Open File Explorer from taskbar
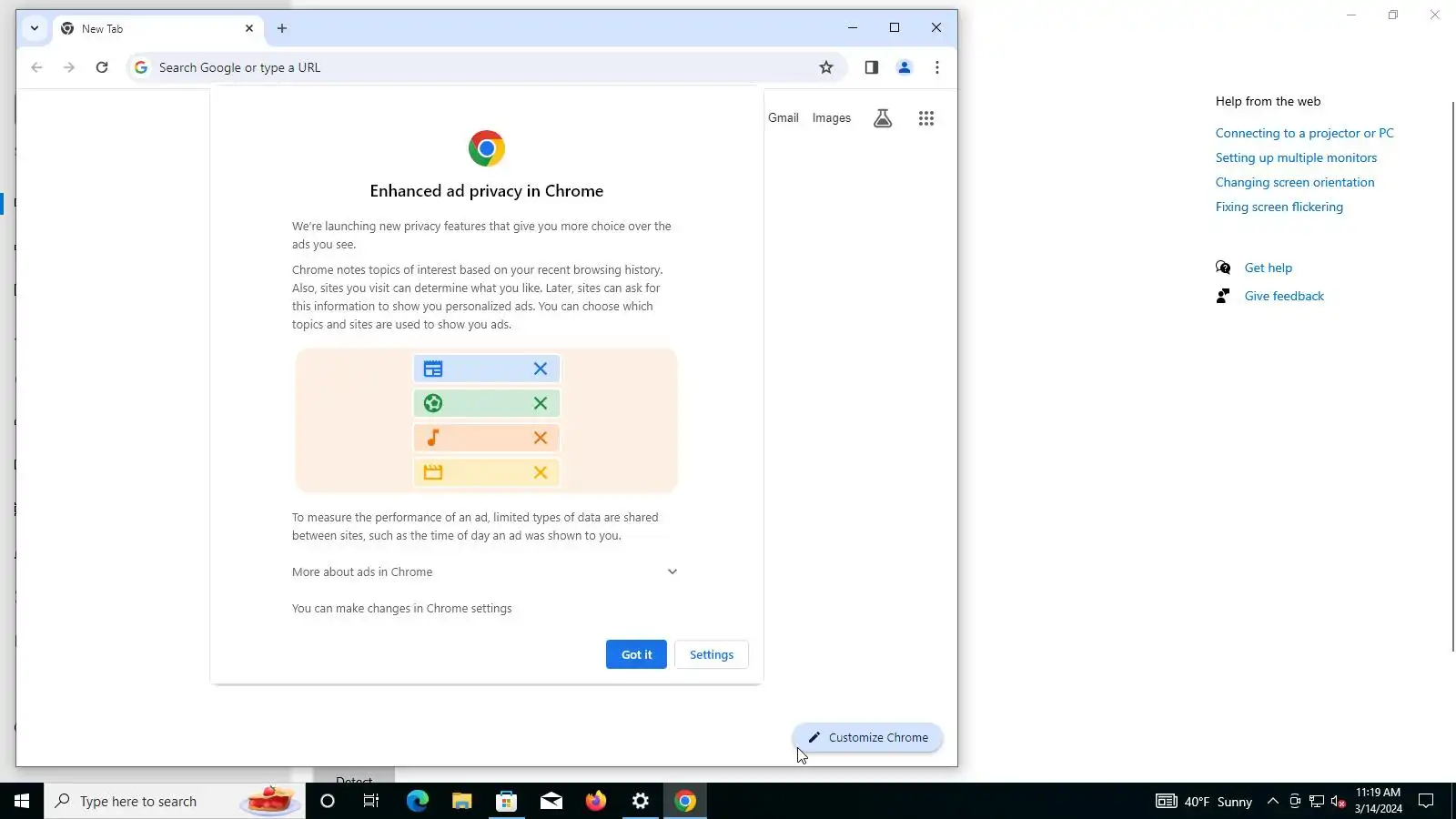Viewport: 1456px width, 819px height. click(462, 801)
